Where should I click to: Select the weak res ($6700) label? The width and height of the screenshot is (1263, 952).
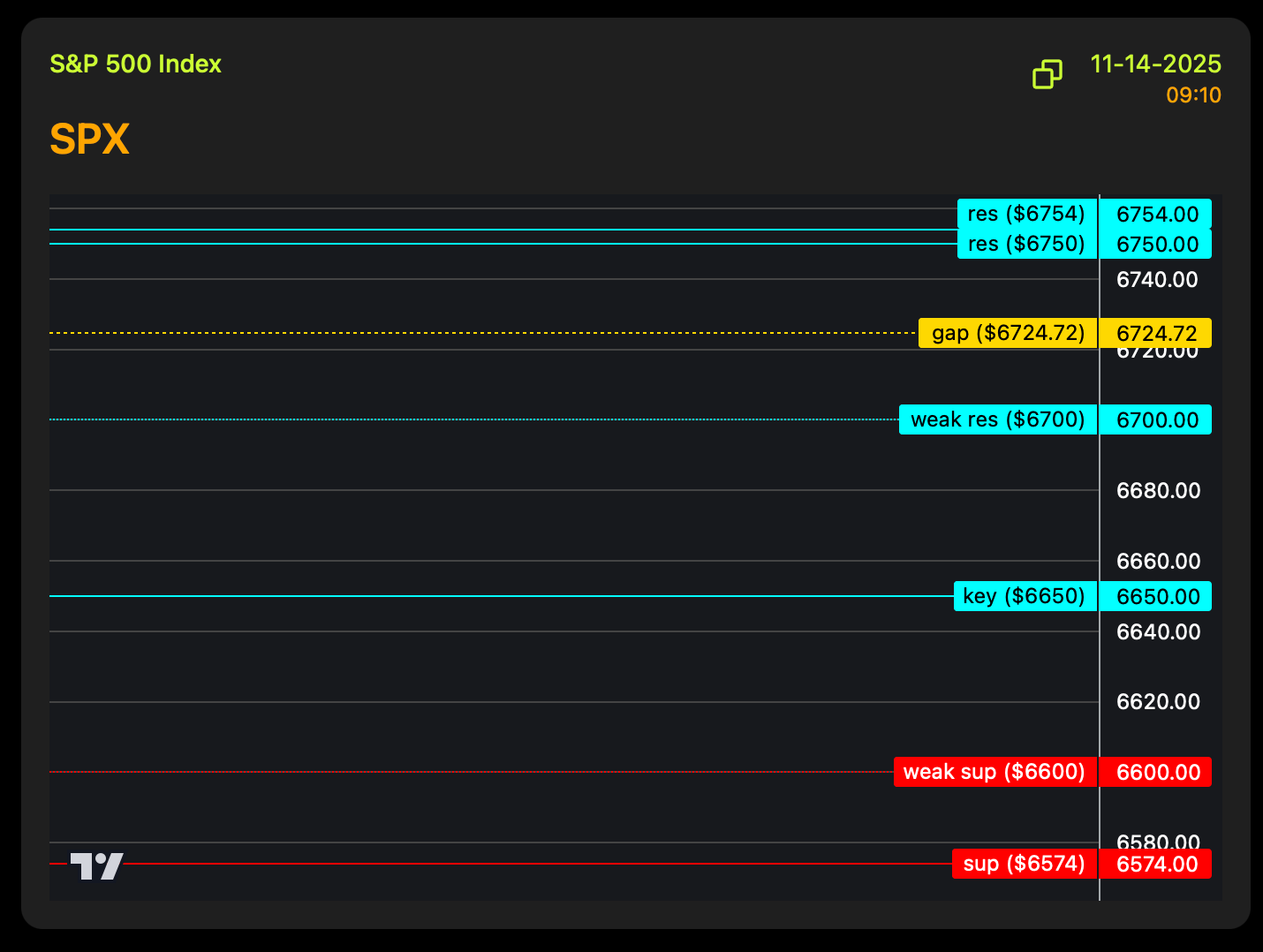997,419
